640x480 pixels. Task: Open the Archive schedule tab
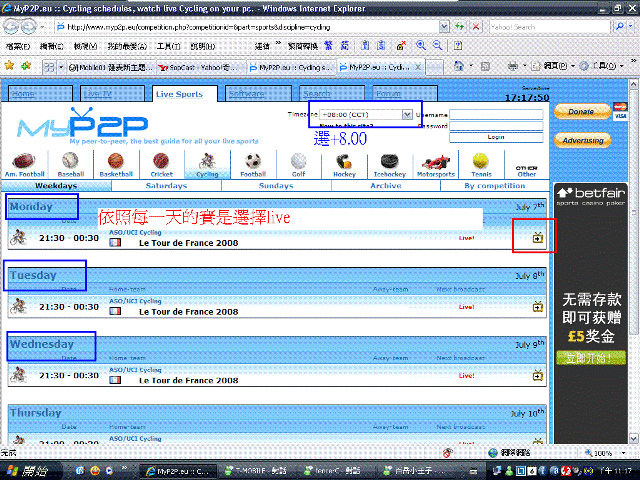click(x=386, y=186)
